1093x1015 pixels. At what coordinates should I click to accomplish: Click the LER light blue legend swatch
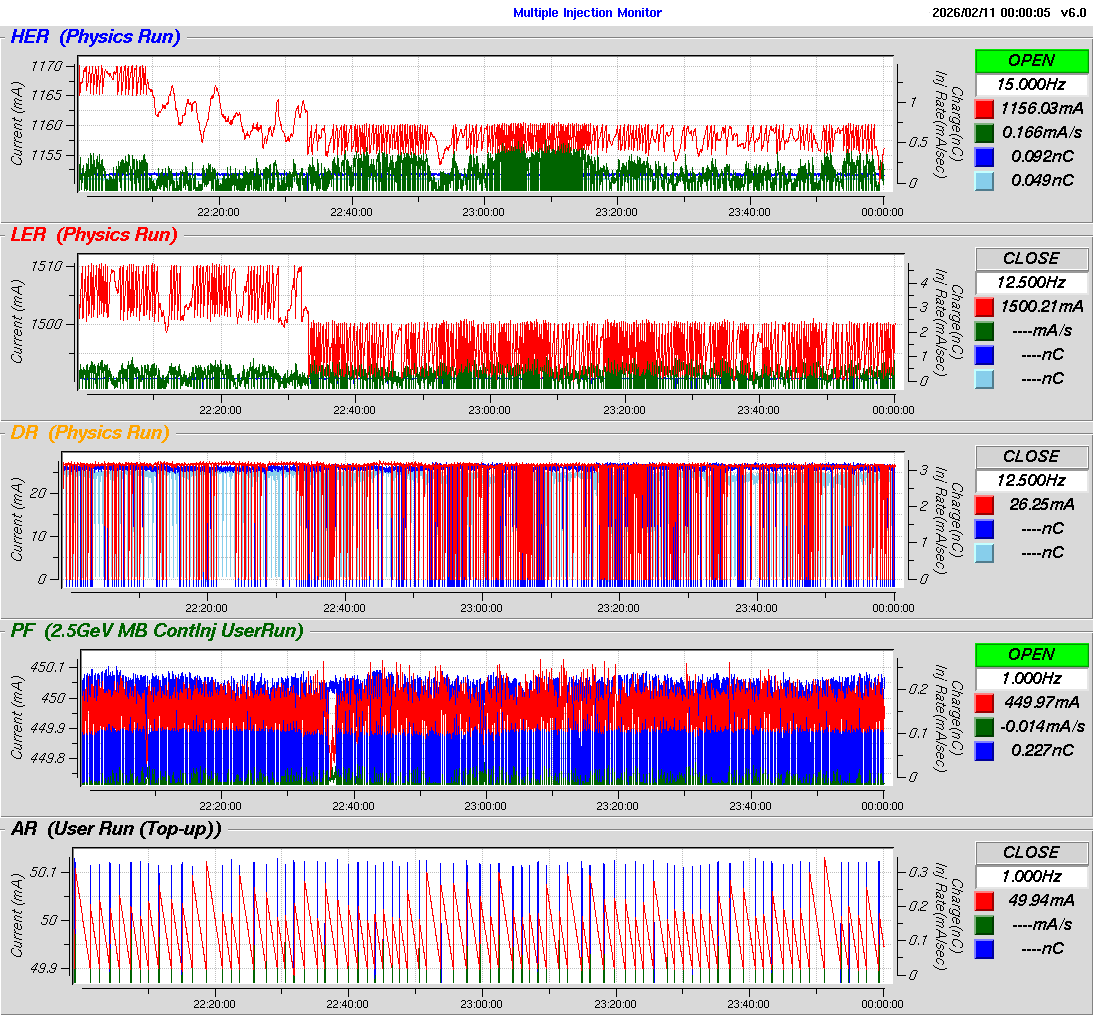(984, 379)
